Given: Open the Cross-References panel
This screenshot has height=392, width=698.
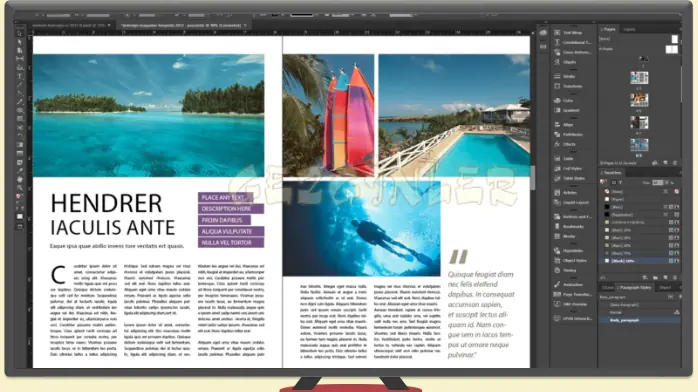Looking at the screenshot, I should (572, 53).
